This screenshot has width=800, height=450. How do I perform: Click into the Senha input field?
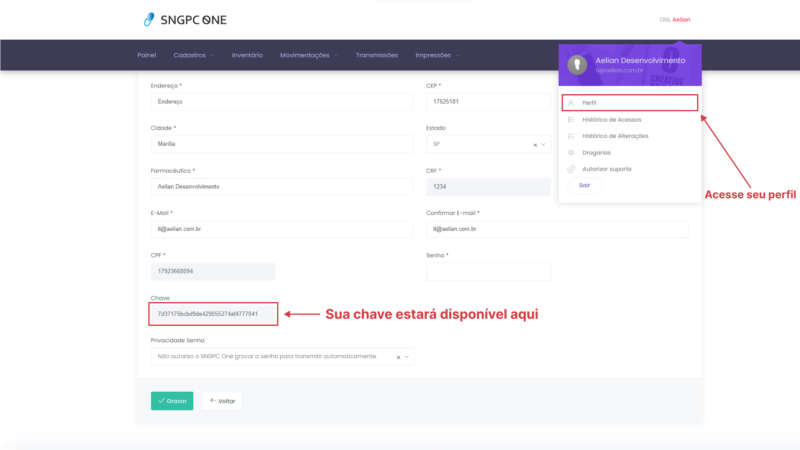[x=488, y=271]
